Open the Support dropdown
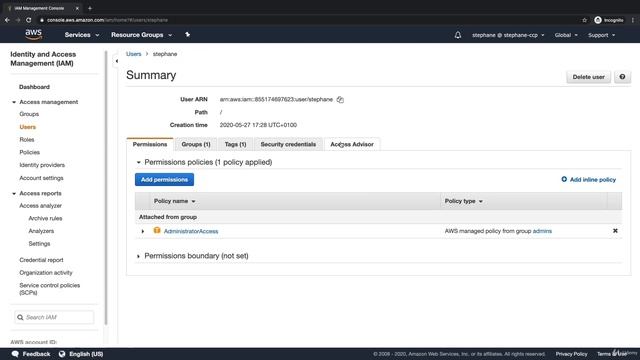 [x=601, y=35]
